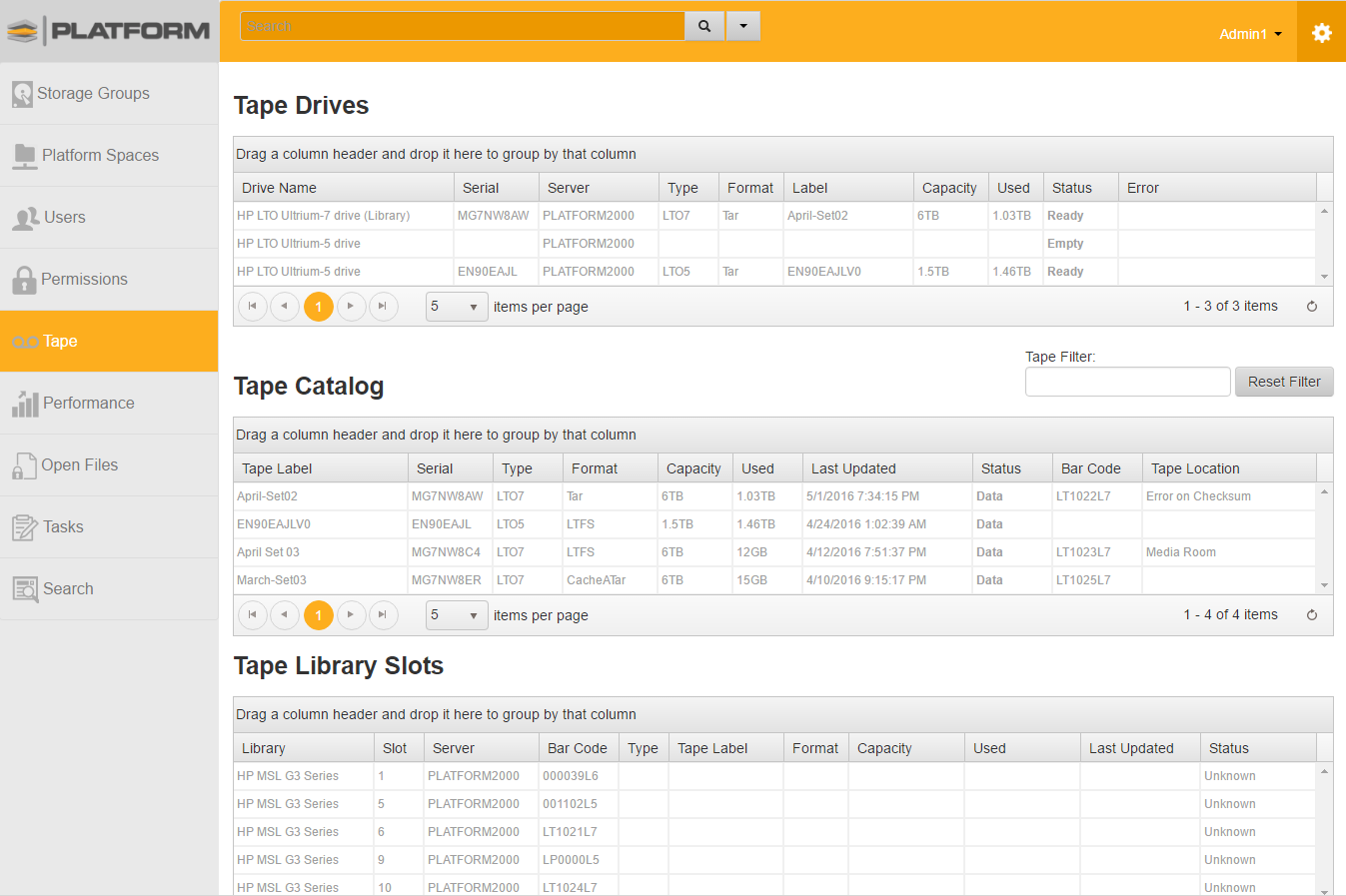The image size is (1346, 896).
Task: Sort Tape Catalog by Capacity column
Action: tap(693, 468)
